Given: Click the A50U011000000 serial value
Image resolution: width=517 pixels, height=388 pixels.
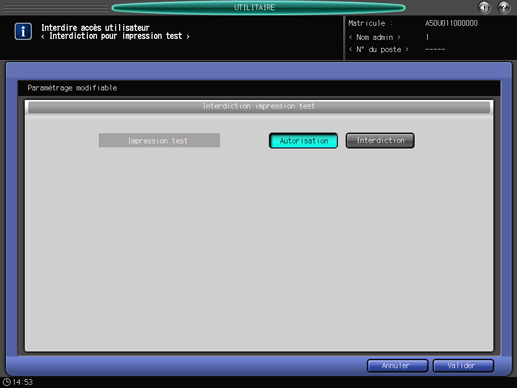Looking at the screenshot, I should coord(451,23).
